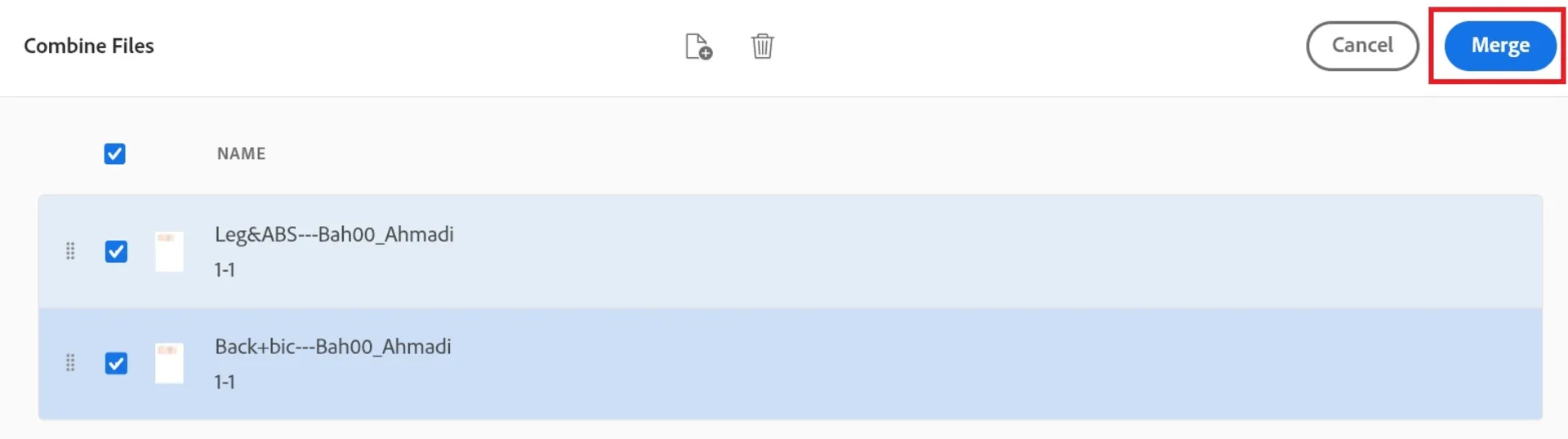Click the Back+bic---Bah00_Ahmadi file name
This screenshot has width=1568, height=439.
332,347
